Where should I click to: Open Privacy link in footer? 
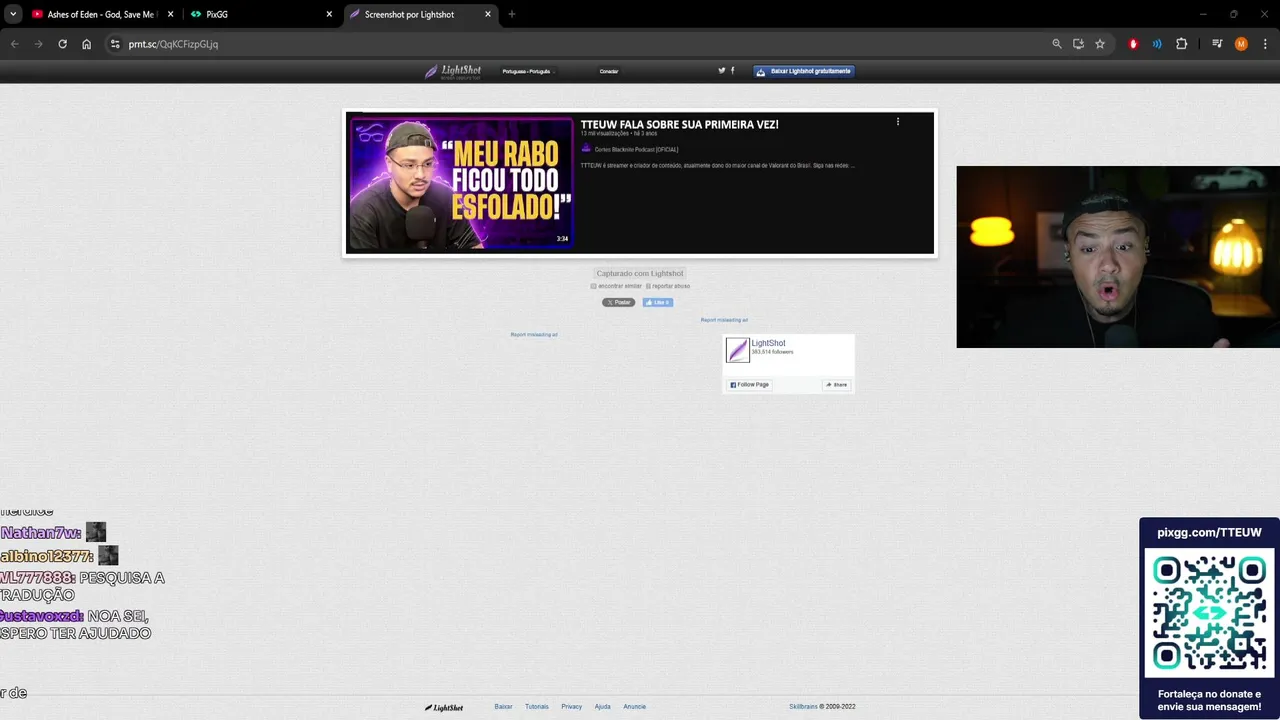click(x=571, y=707)
